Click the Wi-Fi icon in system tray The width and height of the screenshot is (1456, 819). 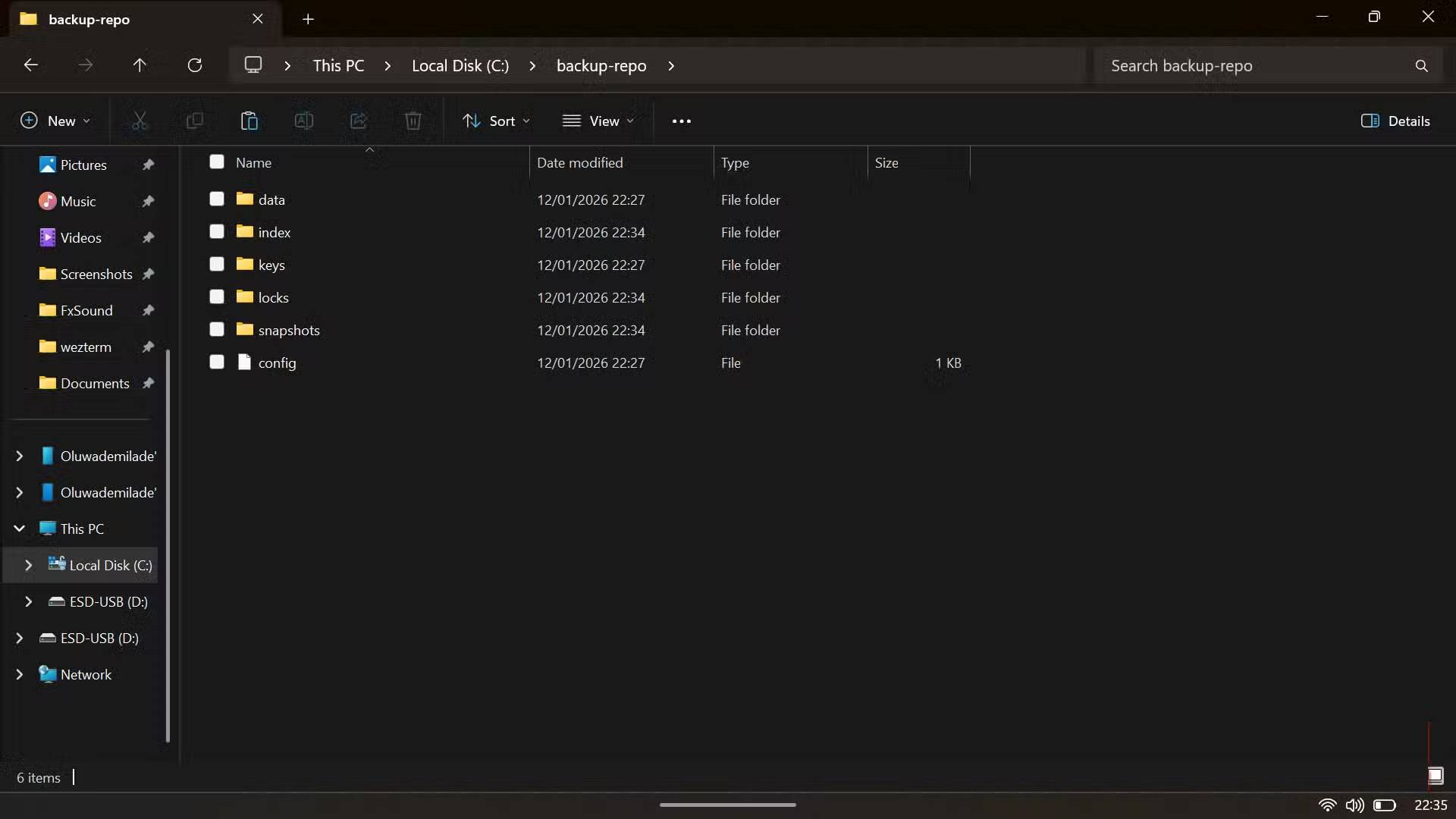pos(1327,805)
